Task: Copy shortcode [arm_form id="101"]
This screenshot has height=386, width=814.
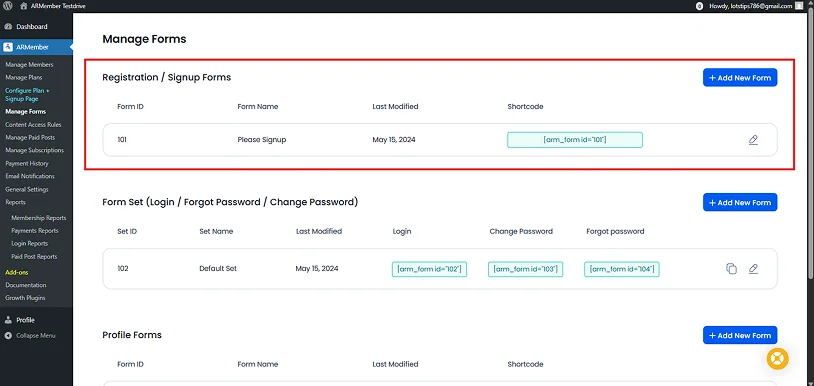Action: (x=575, y=140)
